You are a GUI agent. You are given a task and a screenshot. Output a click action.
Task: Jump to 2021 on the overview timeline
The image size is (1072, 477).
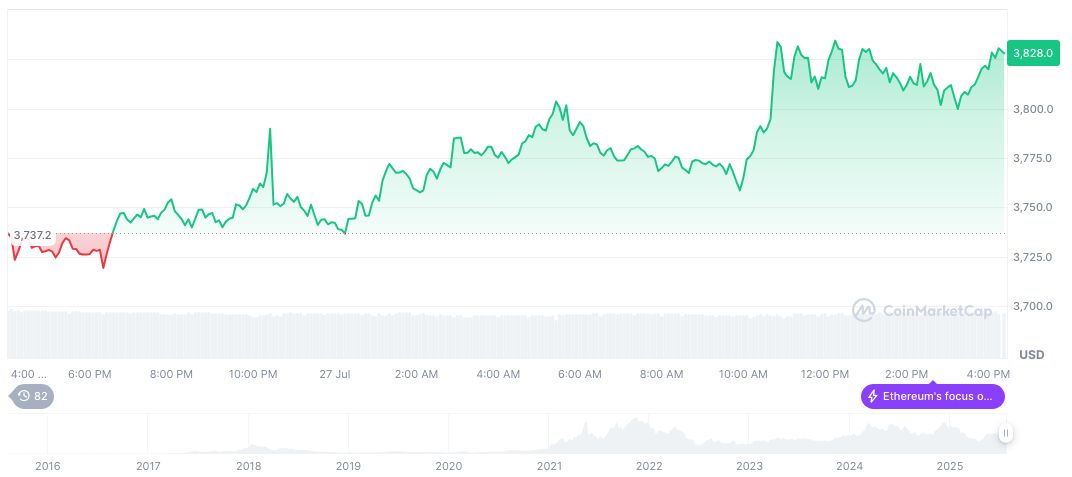(549, 466)
